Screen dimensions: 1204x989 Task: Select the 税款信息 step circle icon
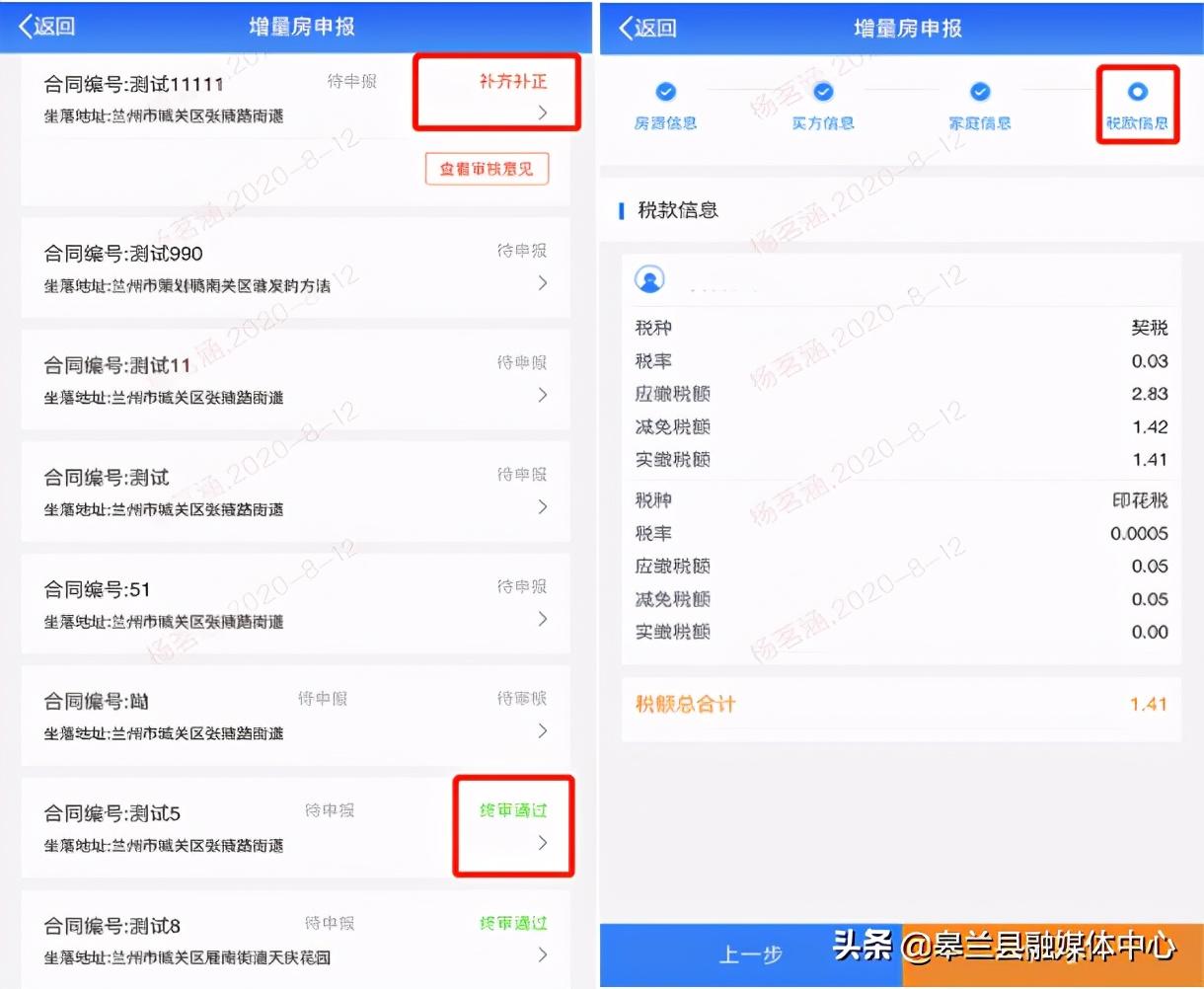[1137, 92]
